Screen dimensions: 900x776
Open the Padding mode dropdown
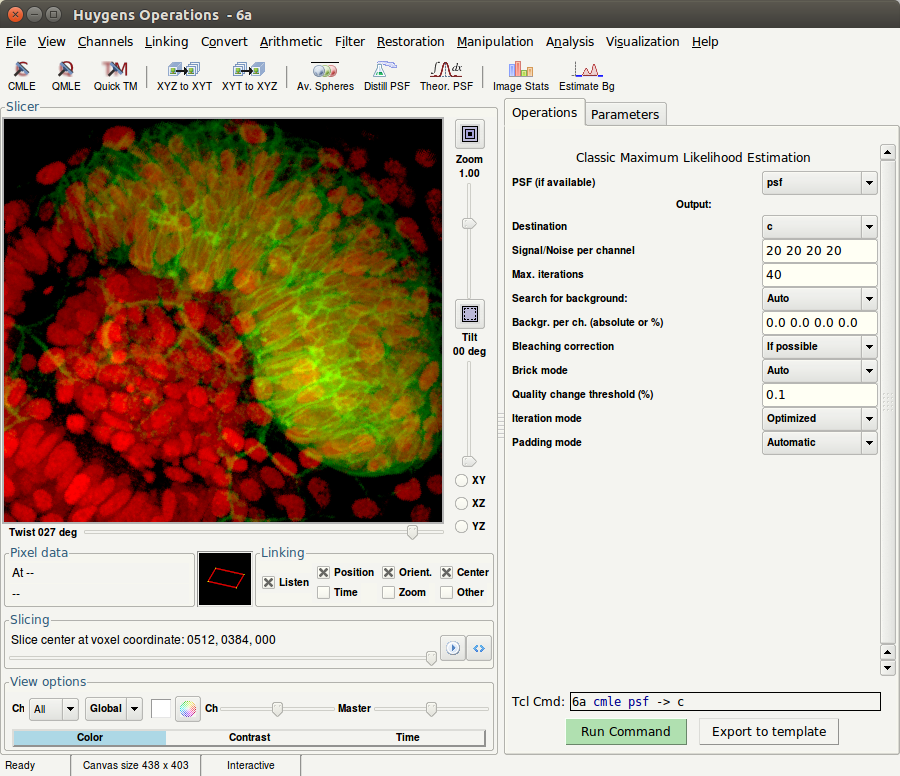[x=819, y=442]
